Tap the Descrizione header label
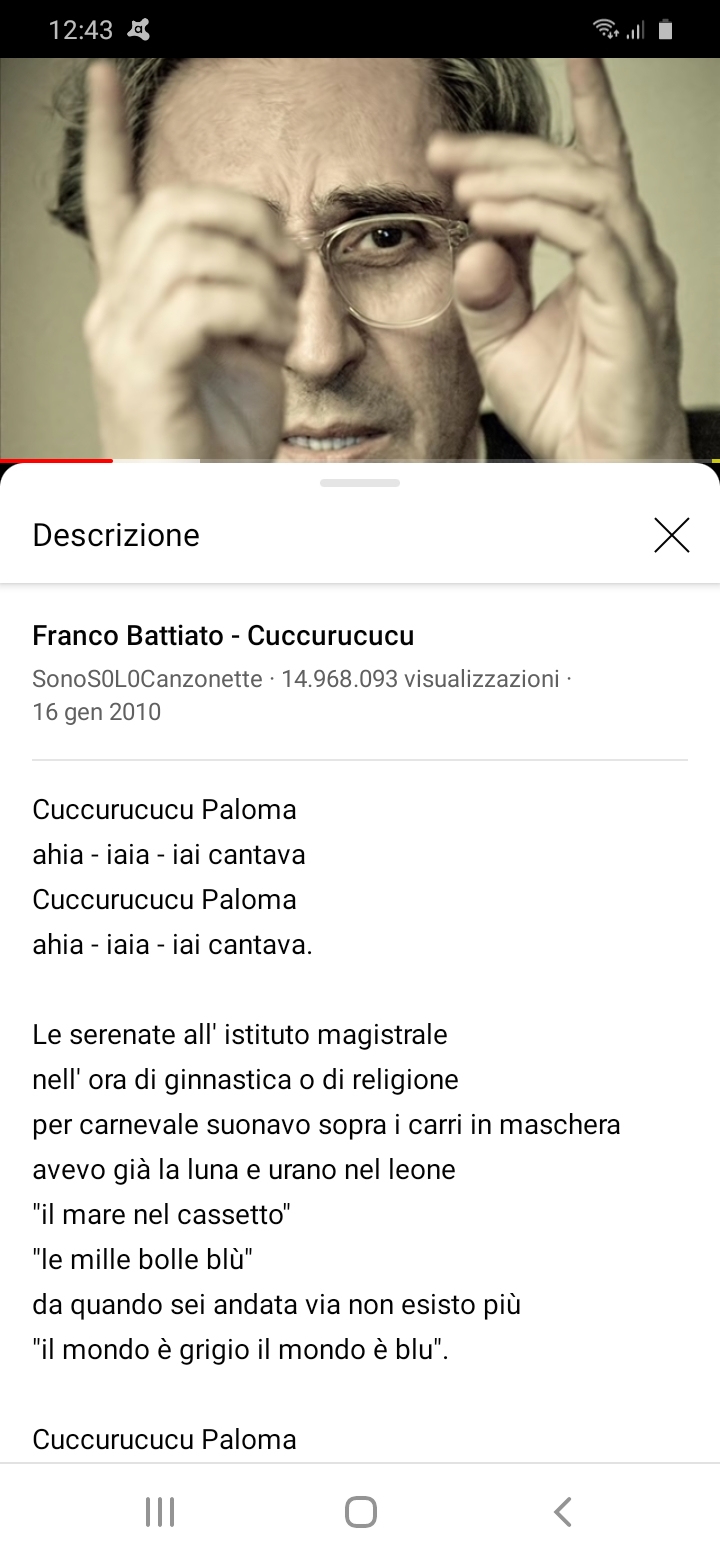 click(x=116, y=535)
